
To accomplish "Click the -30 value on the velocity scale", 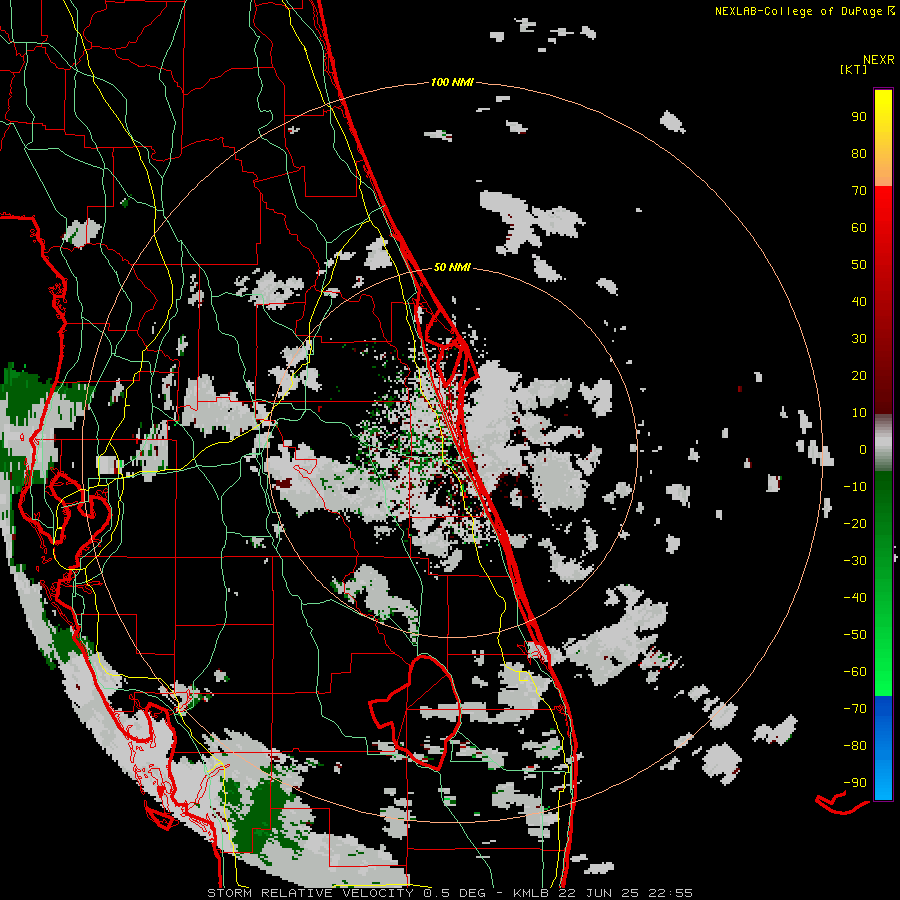I will (855, 561).
